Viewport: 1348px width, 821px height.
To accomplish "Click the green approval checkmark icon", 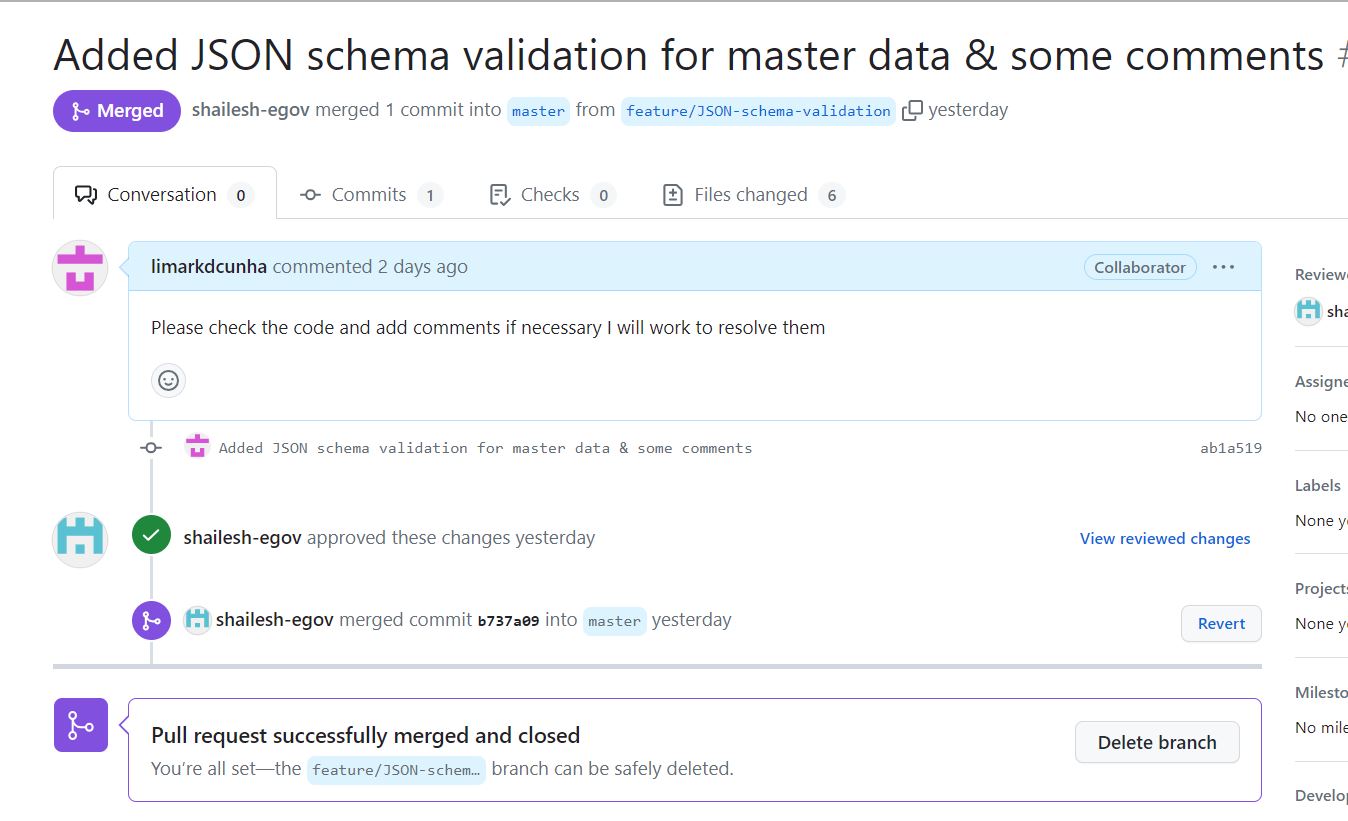I will coord(151,535).
